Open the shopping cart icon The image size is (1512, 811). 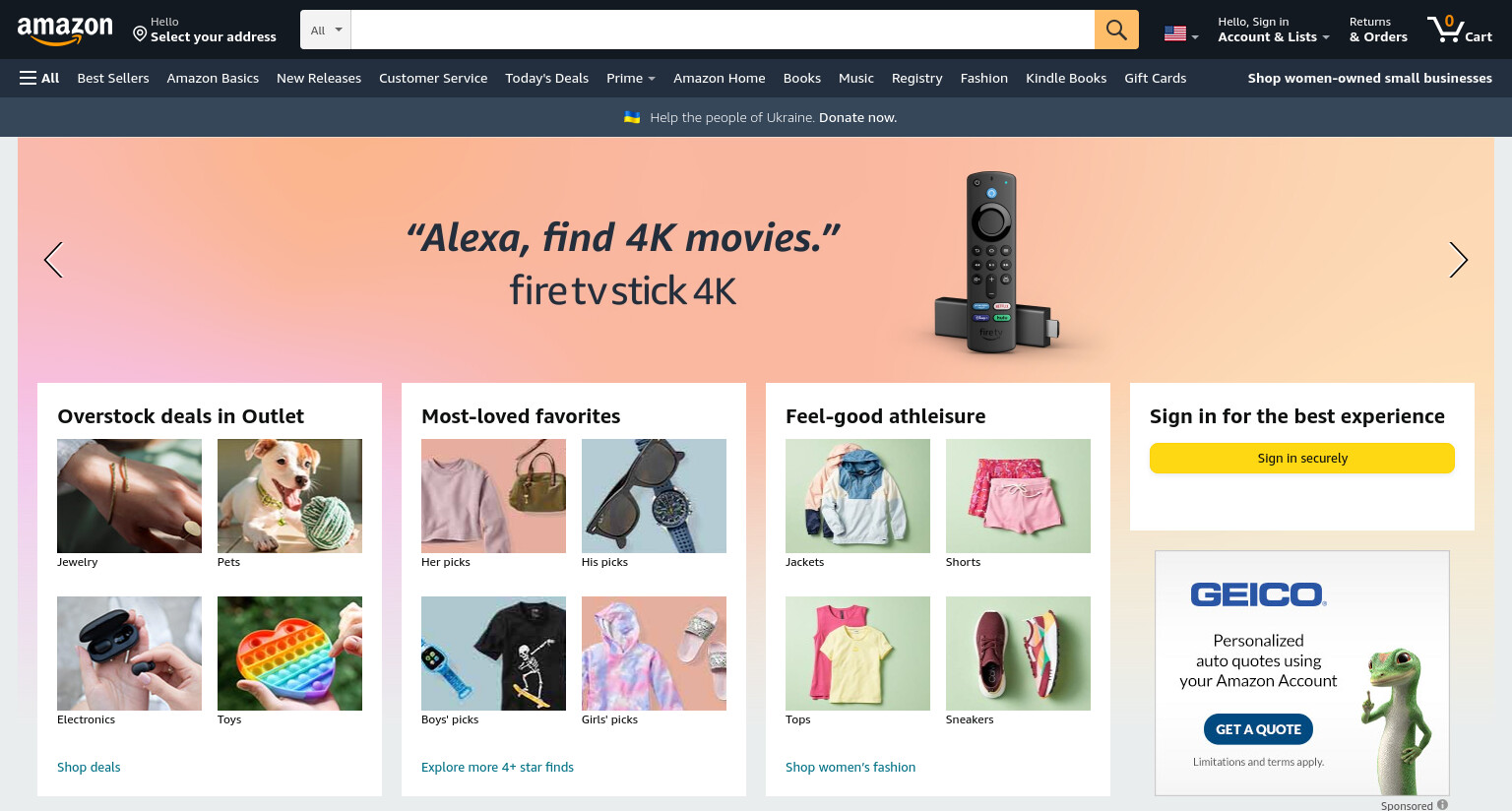1460,29
